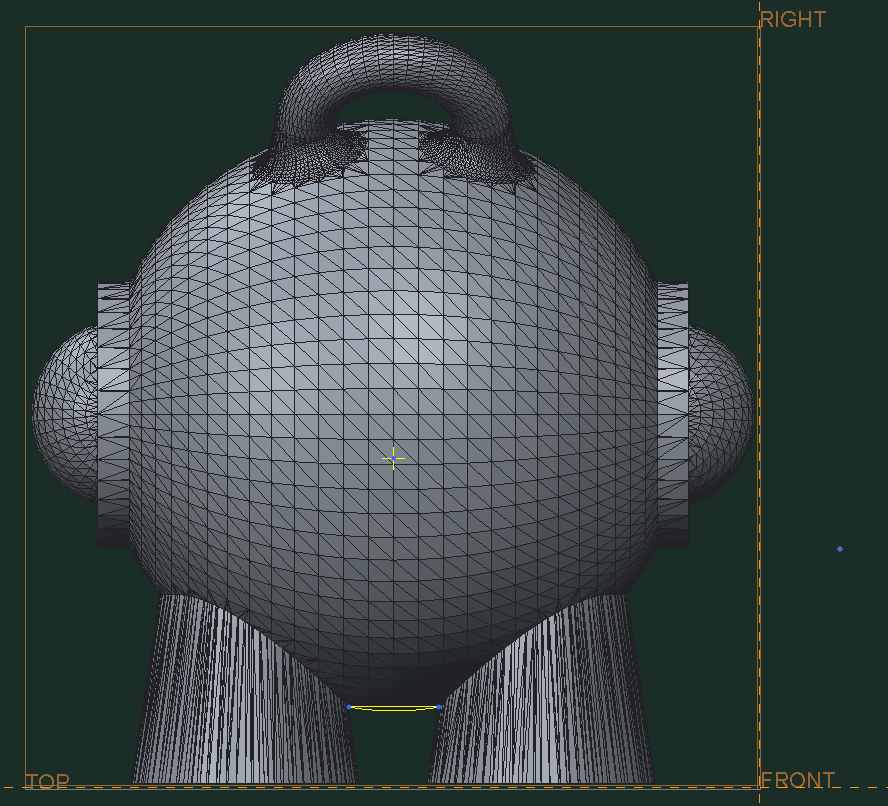Viewport: 888px width, 806px height.
Task: Select the isolated blue point right of model
Action: (x=839, y=549)
